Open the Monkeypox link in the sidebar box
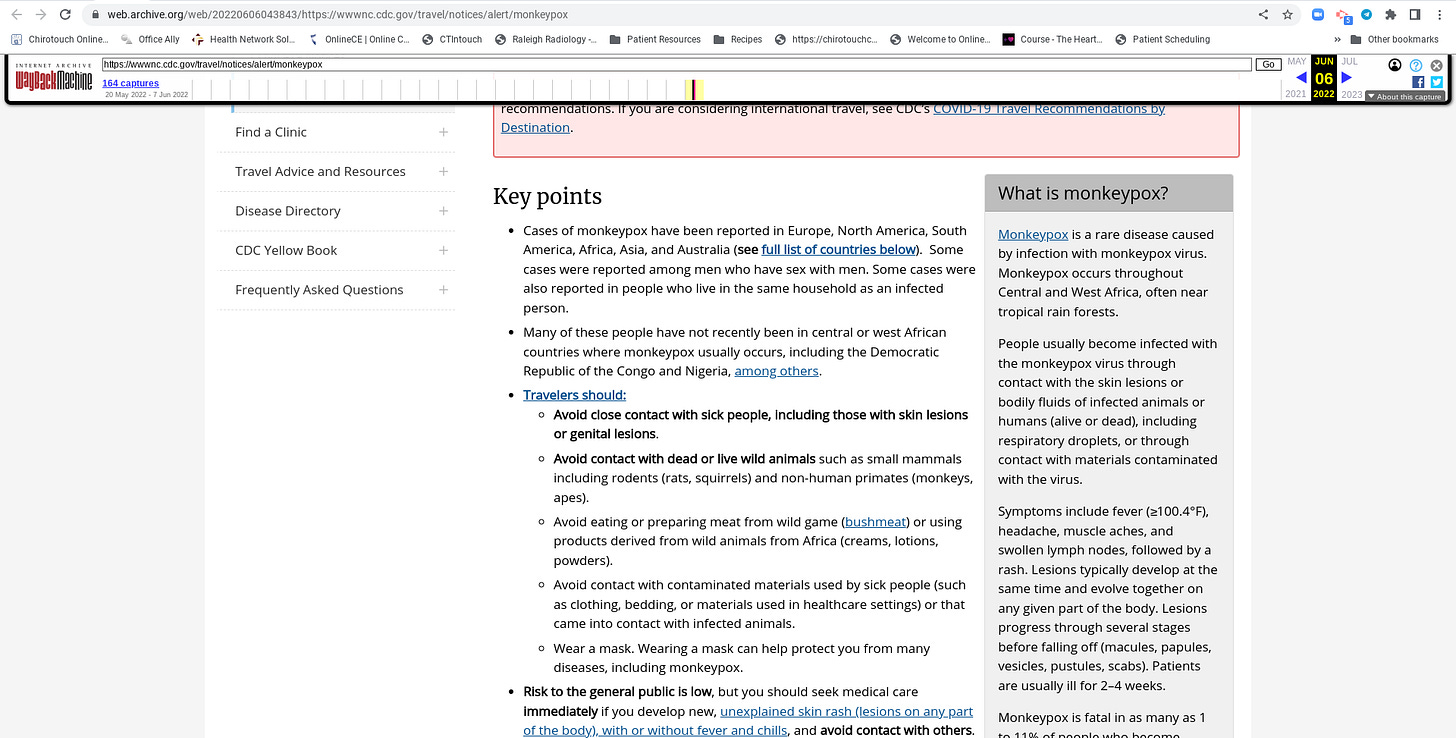The width and height of the screenshot is (1456, 738). click(1033, 234)
